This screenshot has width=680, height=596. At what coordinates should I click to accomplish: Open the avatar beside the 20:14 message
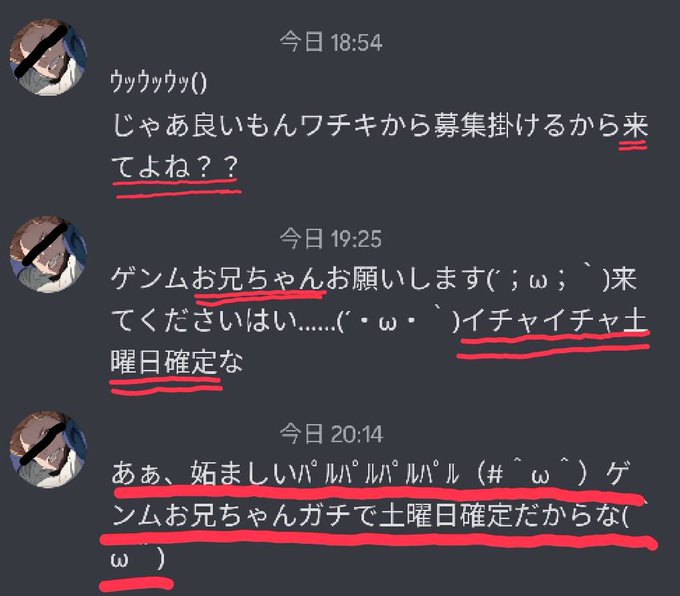pyautogui.click(x=48, y=449)
